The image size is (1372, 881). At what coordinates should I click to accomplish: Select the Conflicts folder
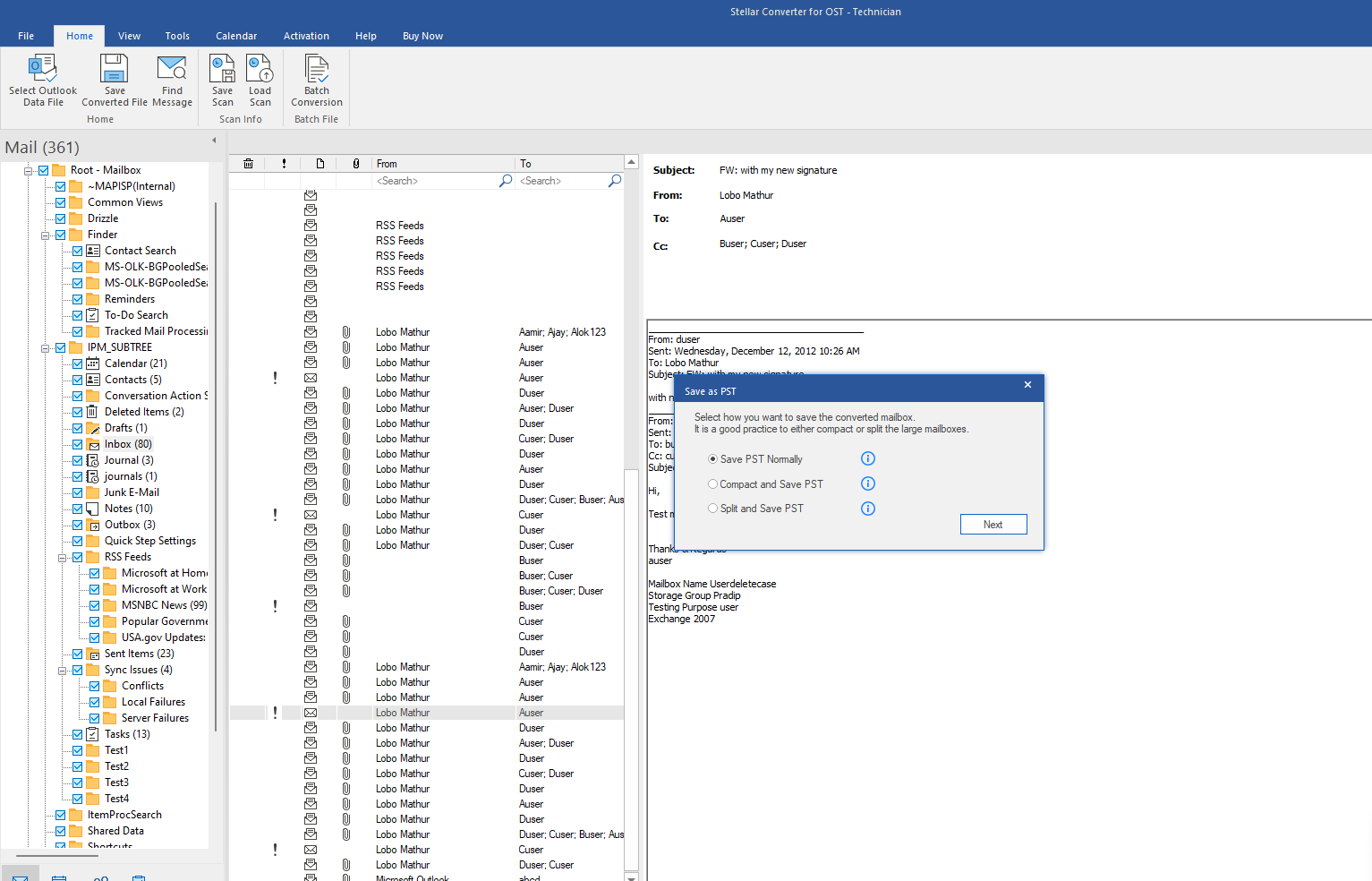[x=142, y=686]
